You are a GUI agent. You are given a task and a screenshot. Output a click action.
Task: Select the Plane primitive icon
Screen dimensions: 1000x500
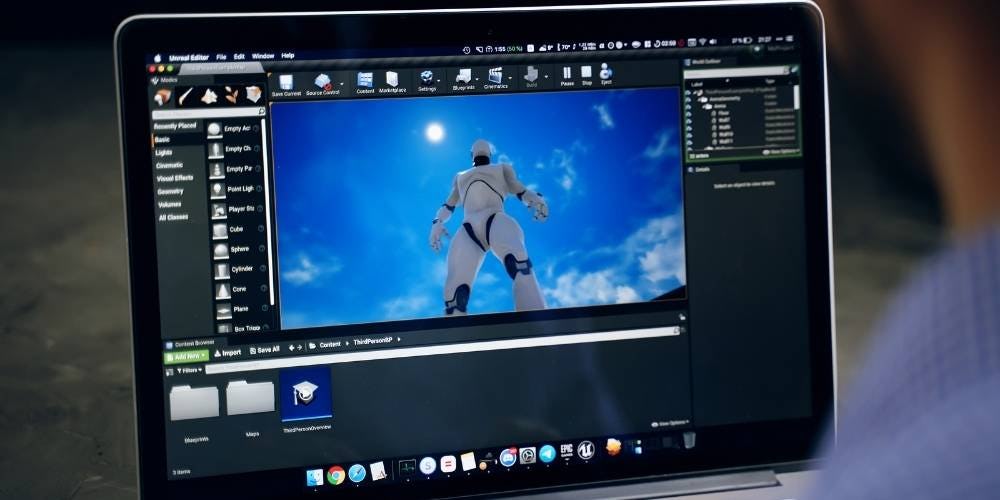click(x=224, y=311)
